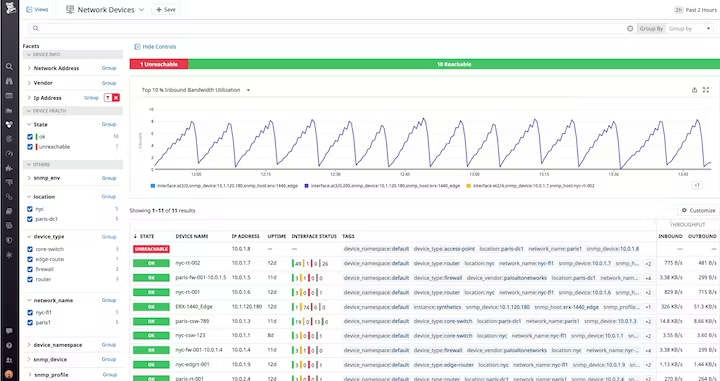This screenshot has width=720, height=381.
Task: Click the filter icon beside Ip Address
Action: pos(107,98)
